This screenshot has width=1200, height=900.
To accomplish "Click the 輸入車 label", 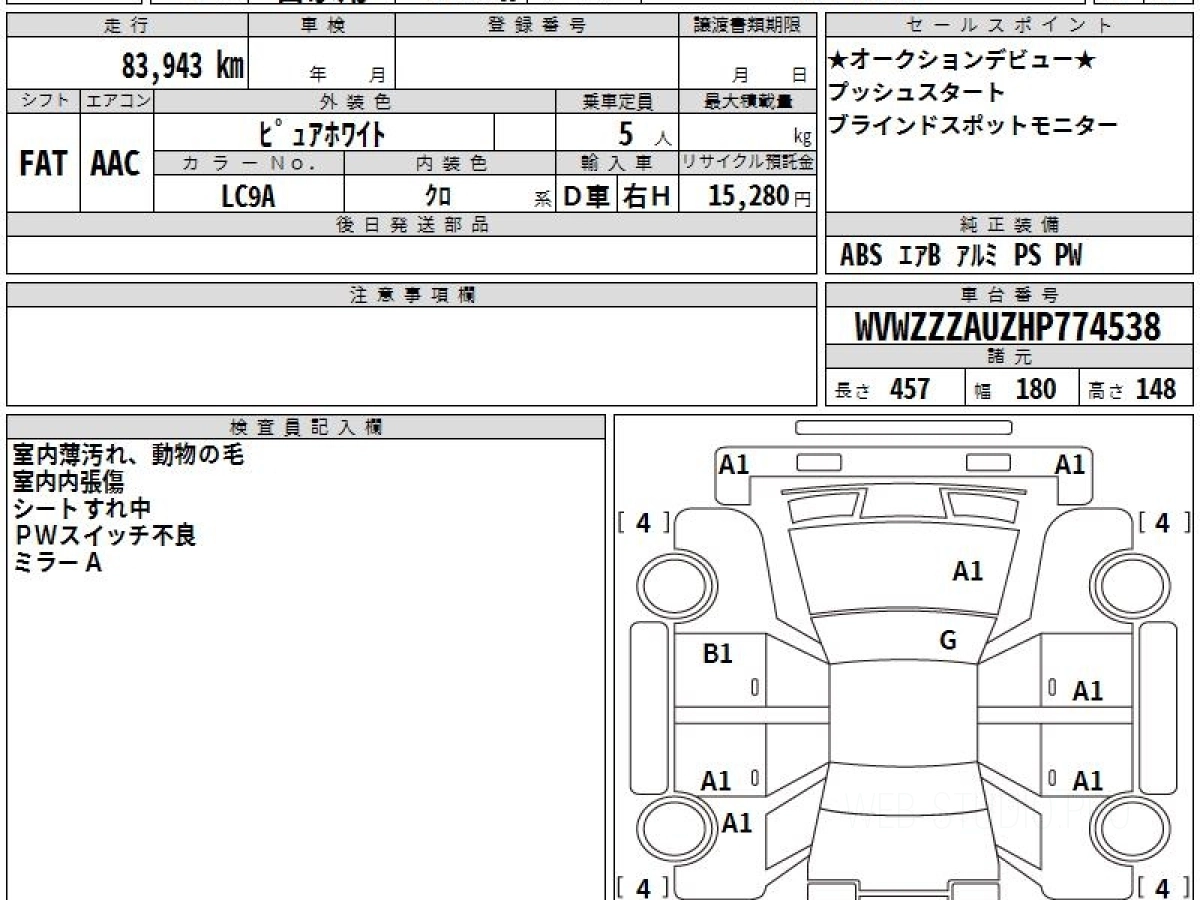I will point(617,163).
